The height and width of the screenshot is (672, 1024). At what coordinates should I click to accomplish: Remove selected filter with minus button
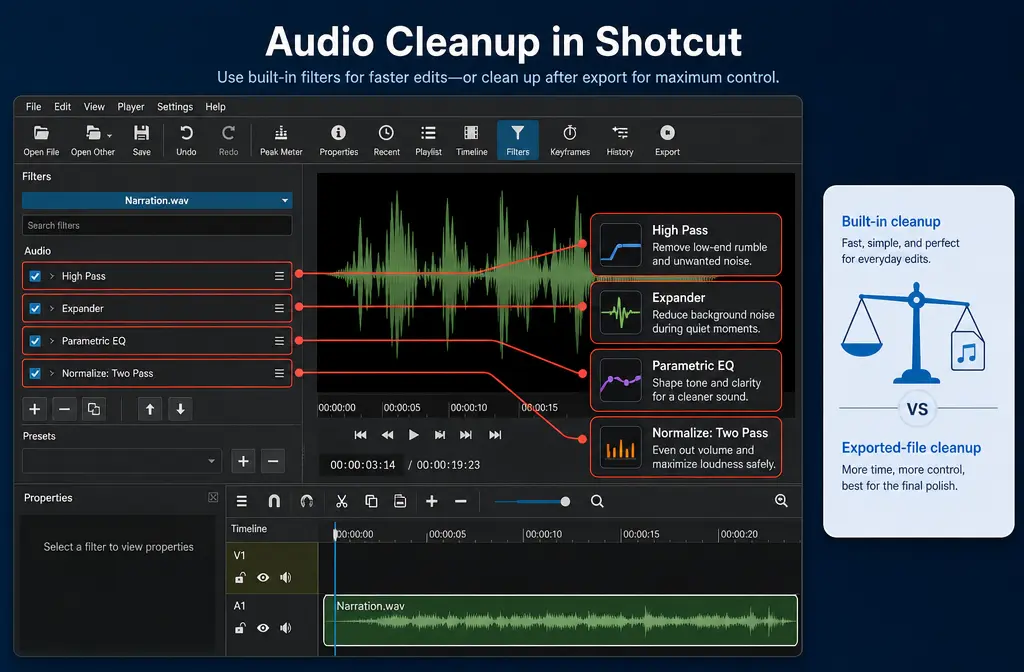[x=64, y=409]
